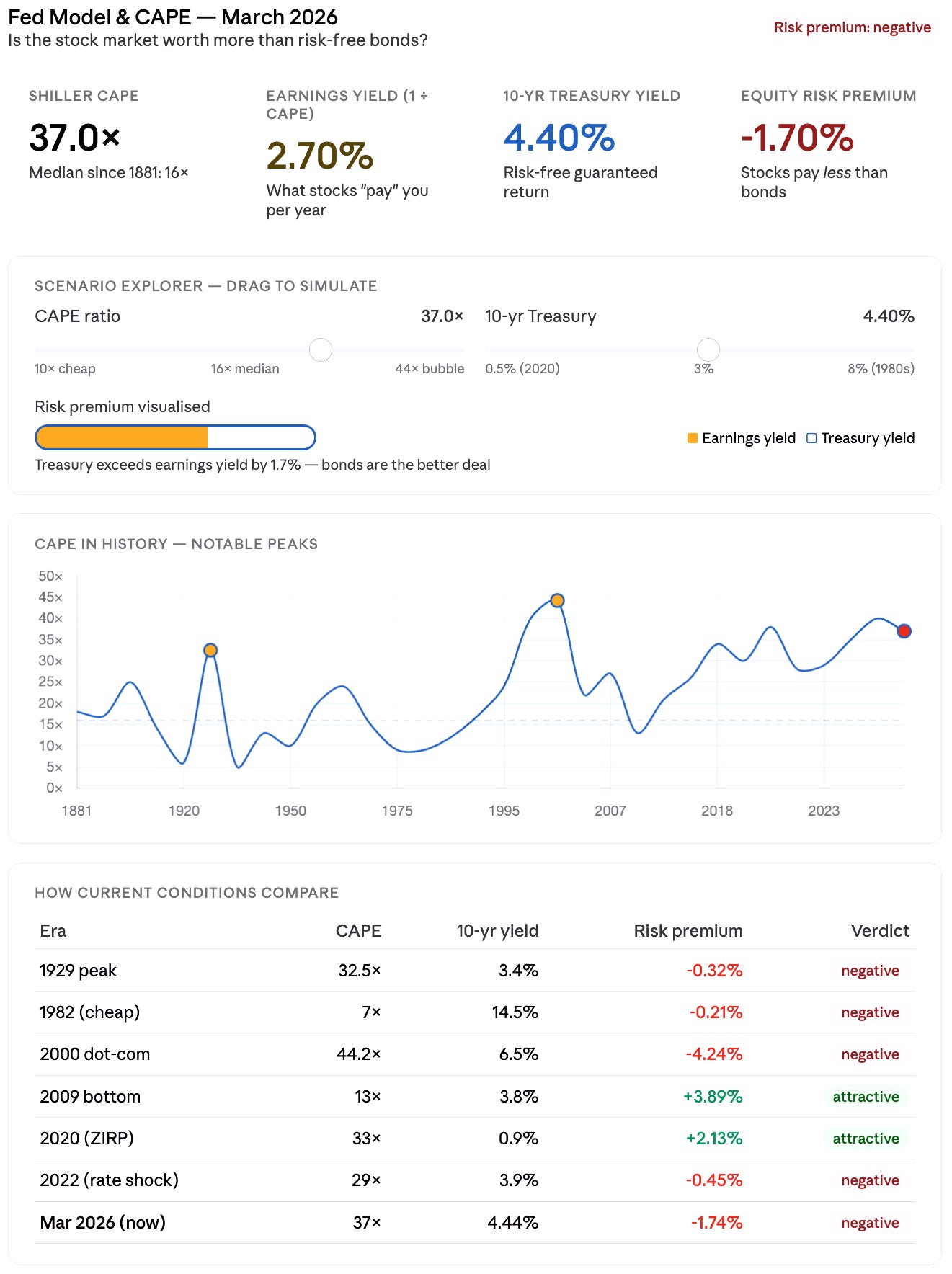
Task: Click the 37.0× Shiller CAPE value
Action: click(x=74, y=138)
